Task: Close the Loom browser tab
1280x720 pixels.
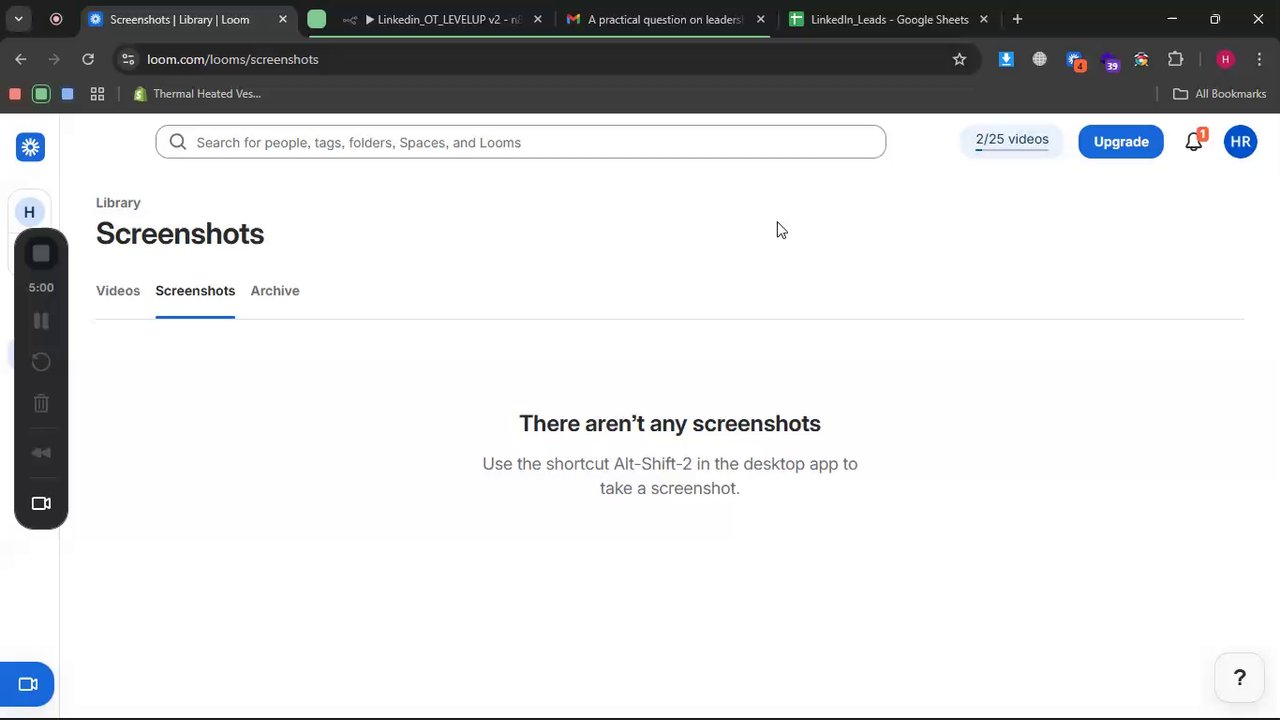Action: point(283,19)
